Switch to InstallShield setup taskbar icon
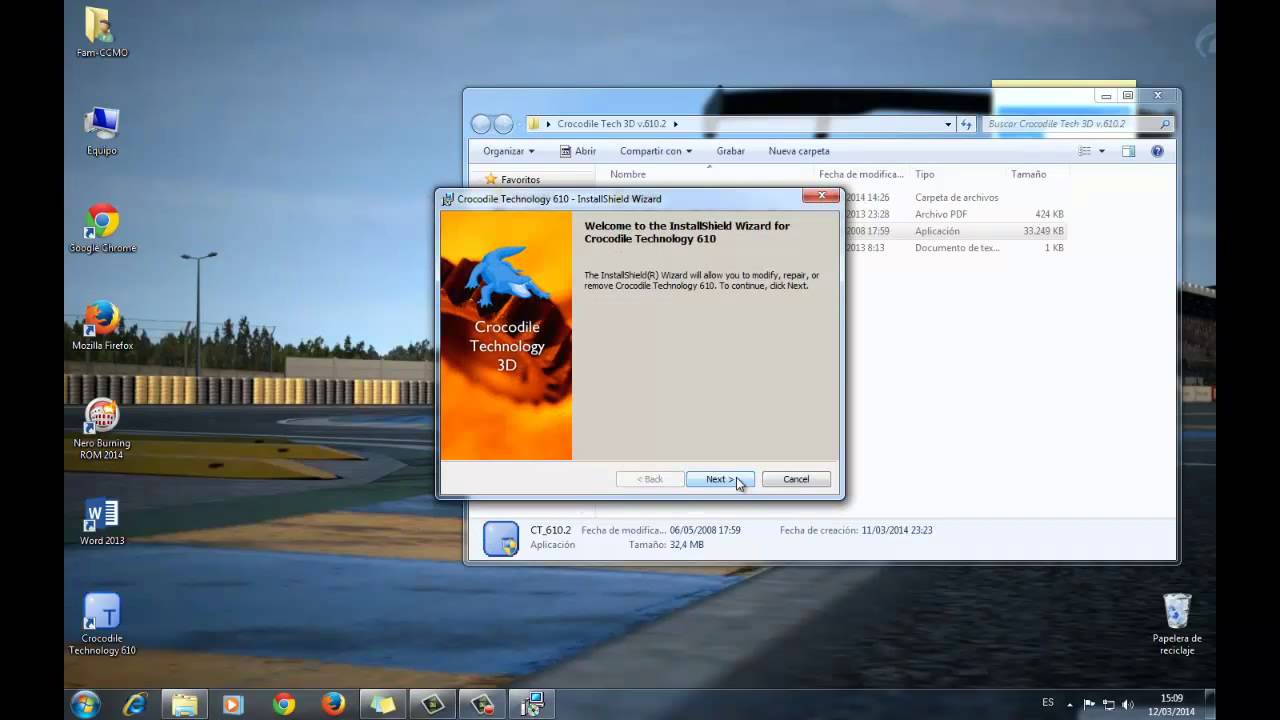Image resolution: width=1280 pixels, height=720 pixels. [x=531, y=704]
